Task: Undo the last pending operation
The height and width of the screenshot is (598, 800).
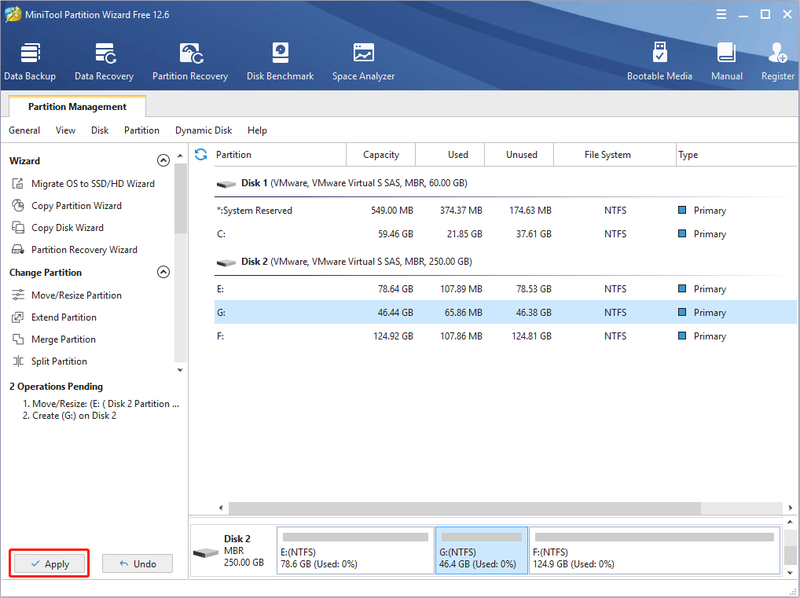Action: point(138,564)
